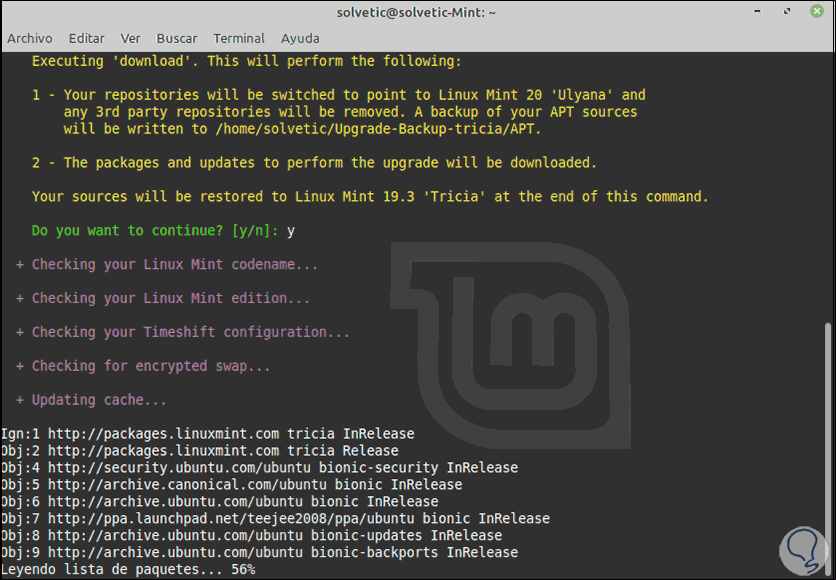Click 'Checking your Timeshift configuration...' line

183,332
